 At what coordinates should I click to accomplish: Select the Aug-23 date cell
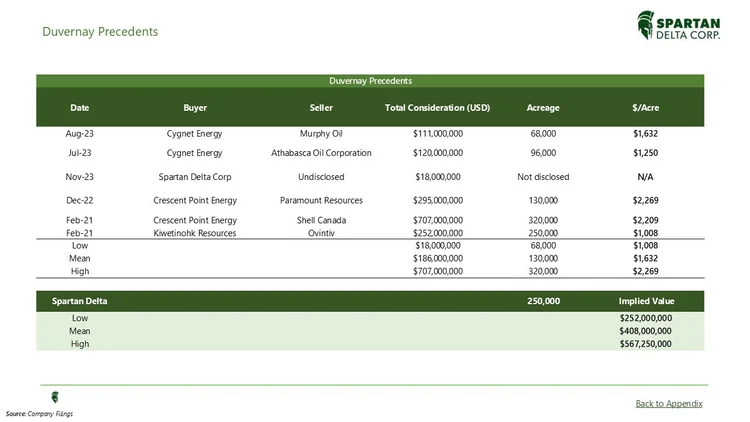79,133
